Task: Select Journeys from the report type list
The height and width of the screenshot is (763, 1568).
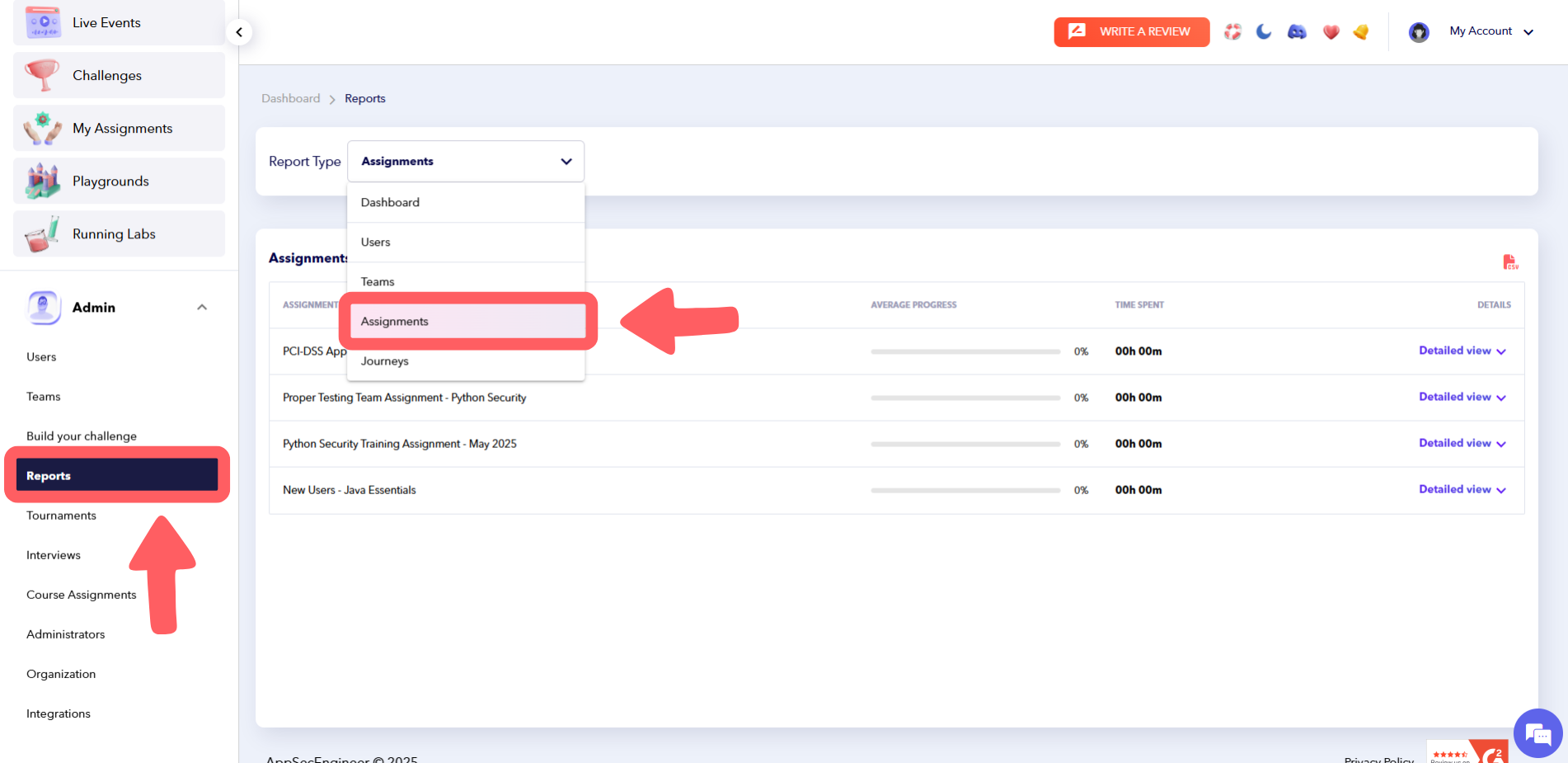Action: (x=385, y=361)
